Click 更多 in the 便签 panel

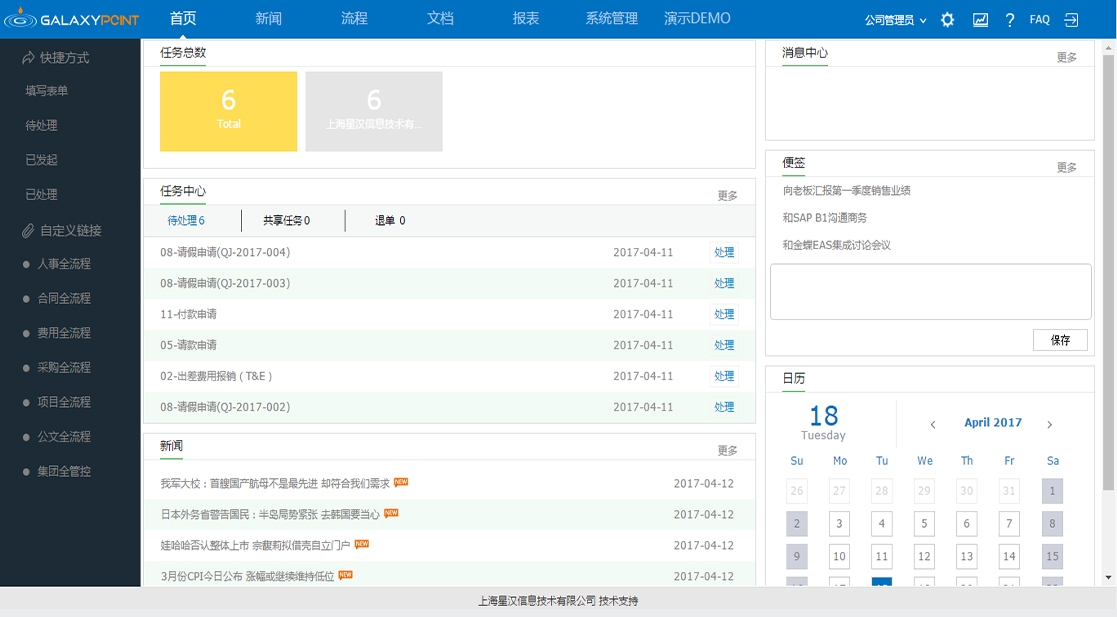pos(1066,167)
